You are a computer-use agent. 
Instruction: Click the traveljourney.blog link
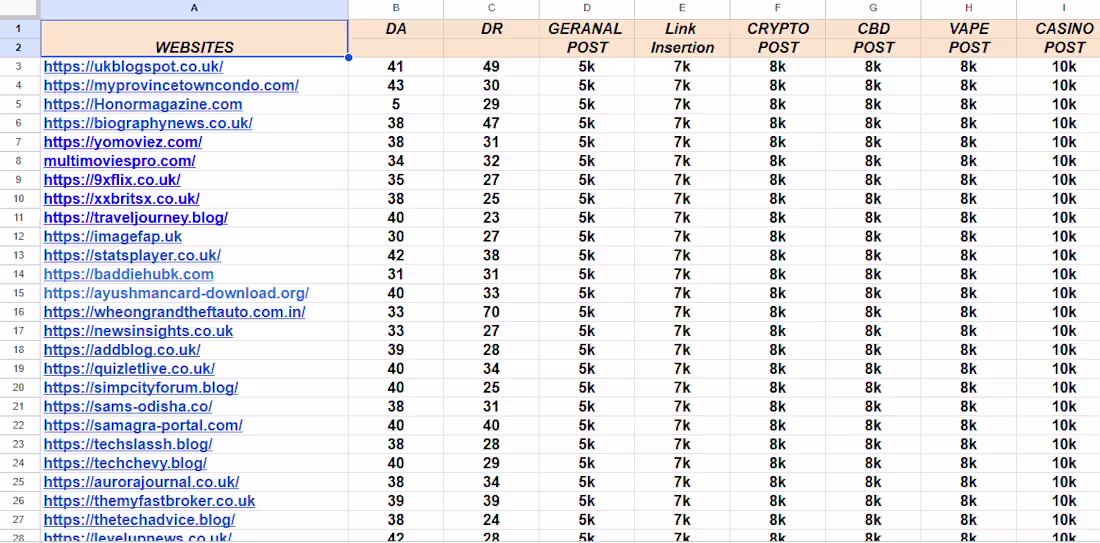tap(135, 217)
